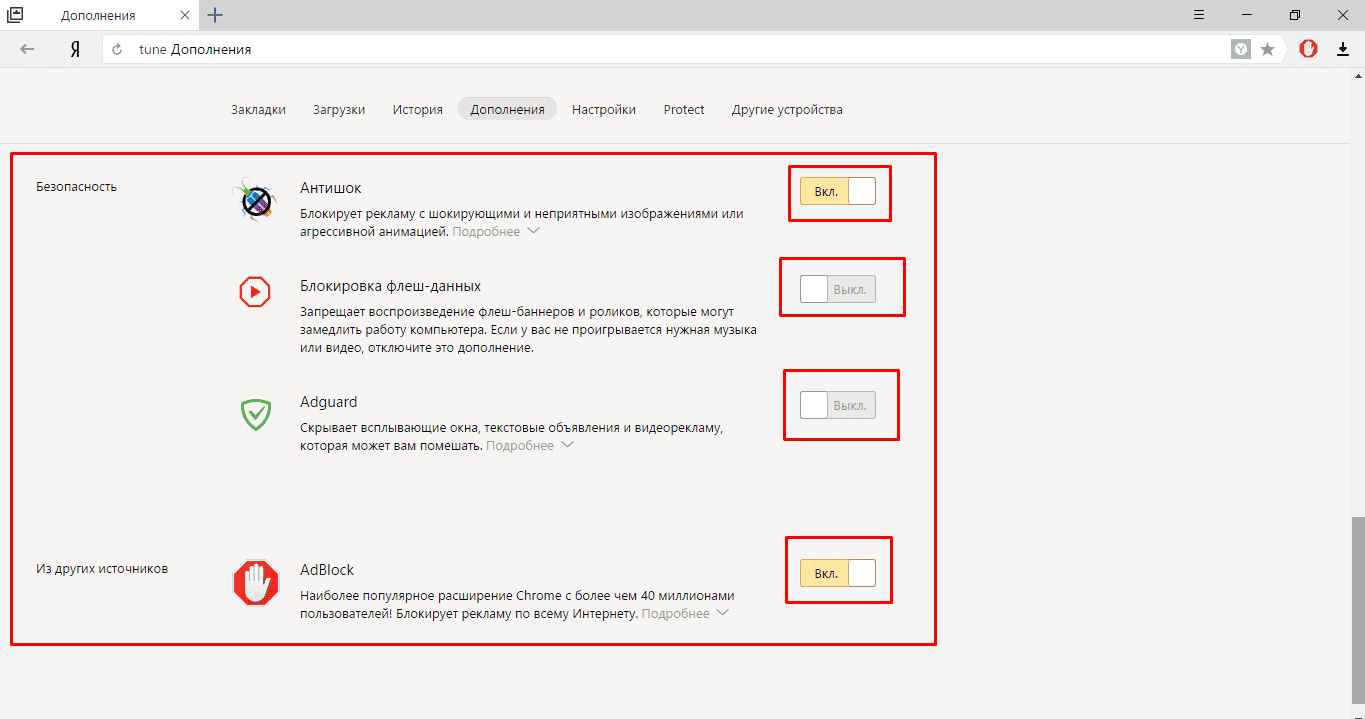Image resolution: width=1365 pixels, height=719 pixels.
Task: Click the back arrow in the toolbar
Action: [27, 49]
